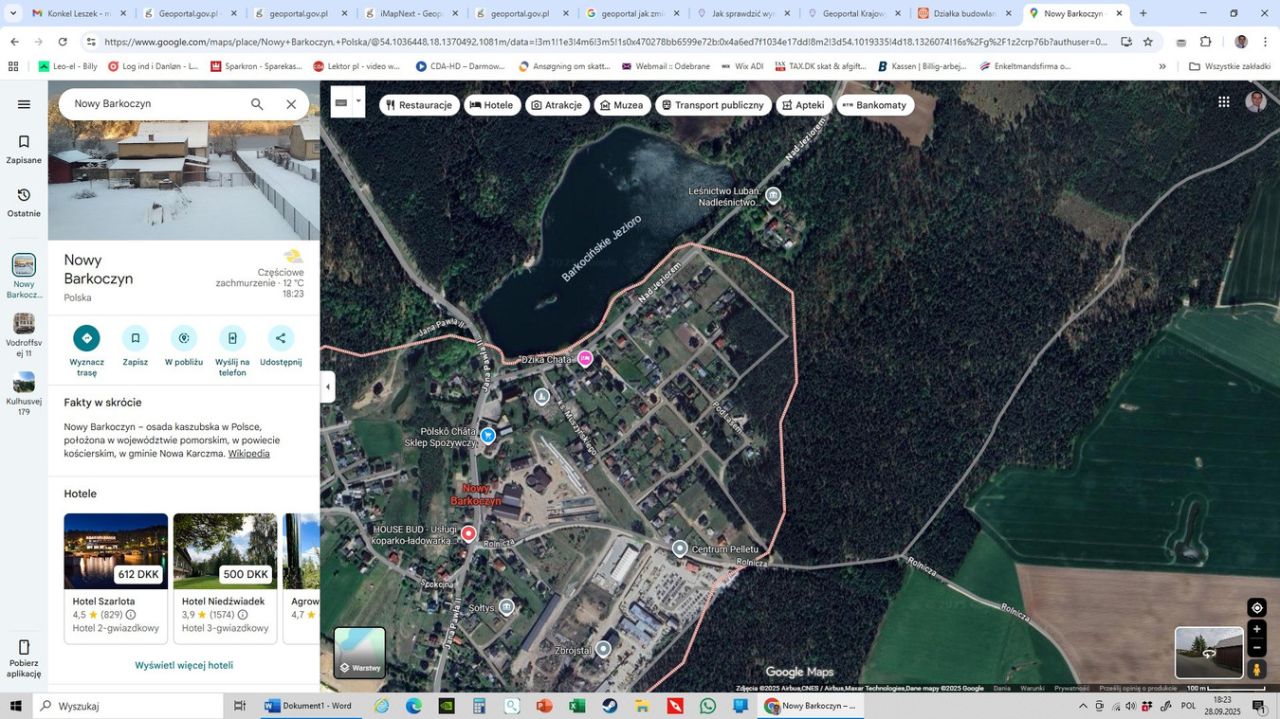Filter by Restauracje
Viewport: 1280px width, 719px height.
click(419, 105)
